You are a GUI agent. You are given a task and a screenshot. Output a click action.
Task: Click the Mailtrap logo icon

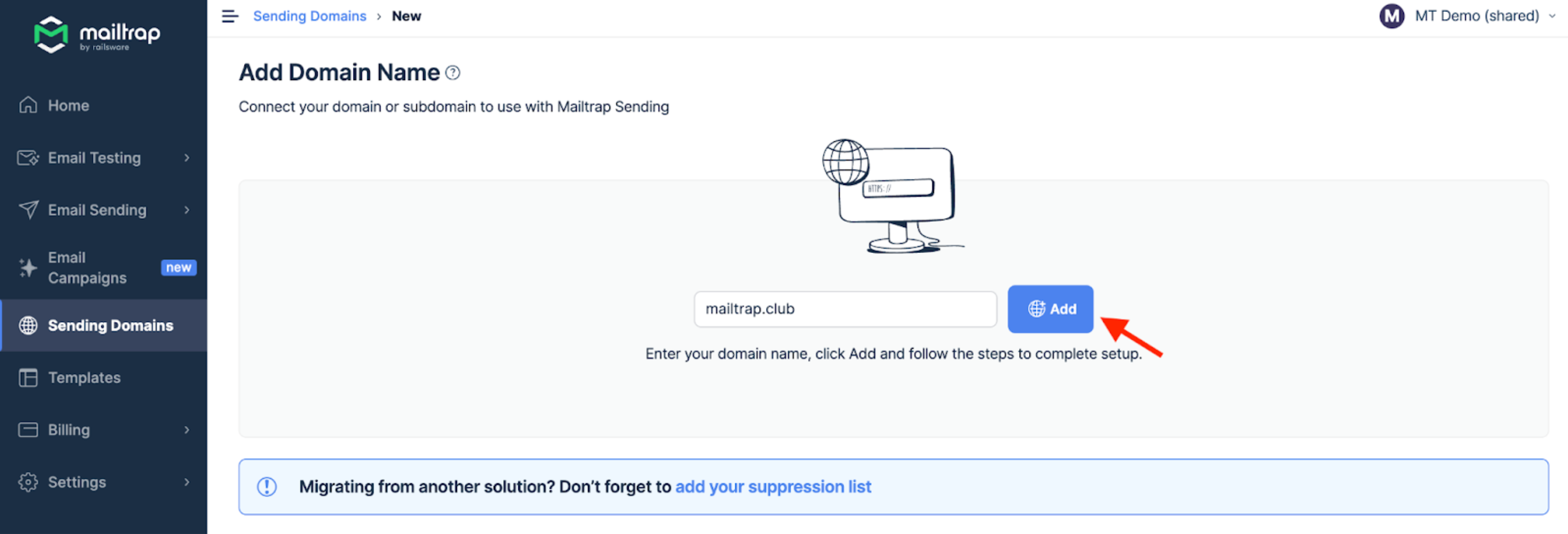tap(50, 34)
